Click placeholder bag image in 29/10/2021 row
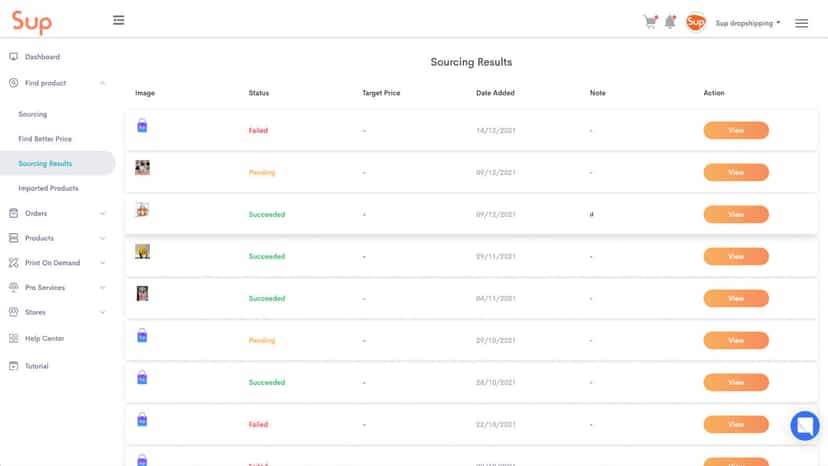Viewport: 828px width, 466px height. pyautogui.click(x=142, y=335)
